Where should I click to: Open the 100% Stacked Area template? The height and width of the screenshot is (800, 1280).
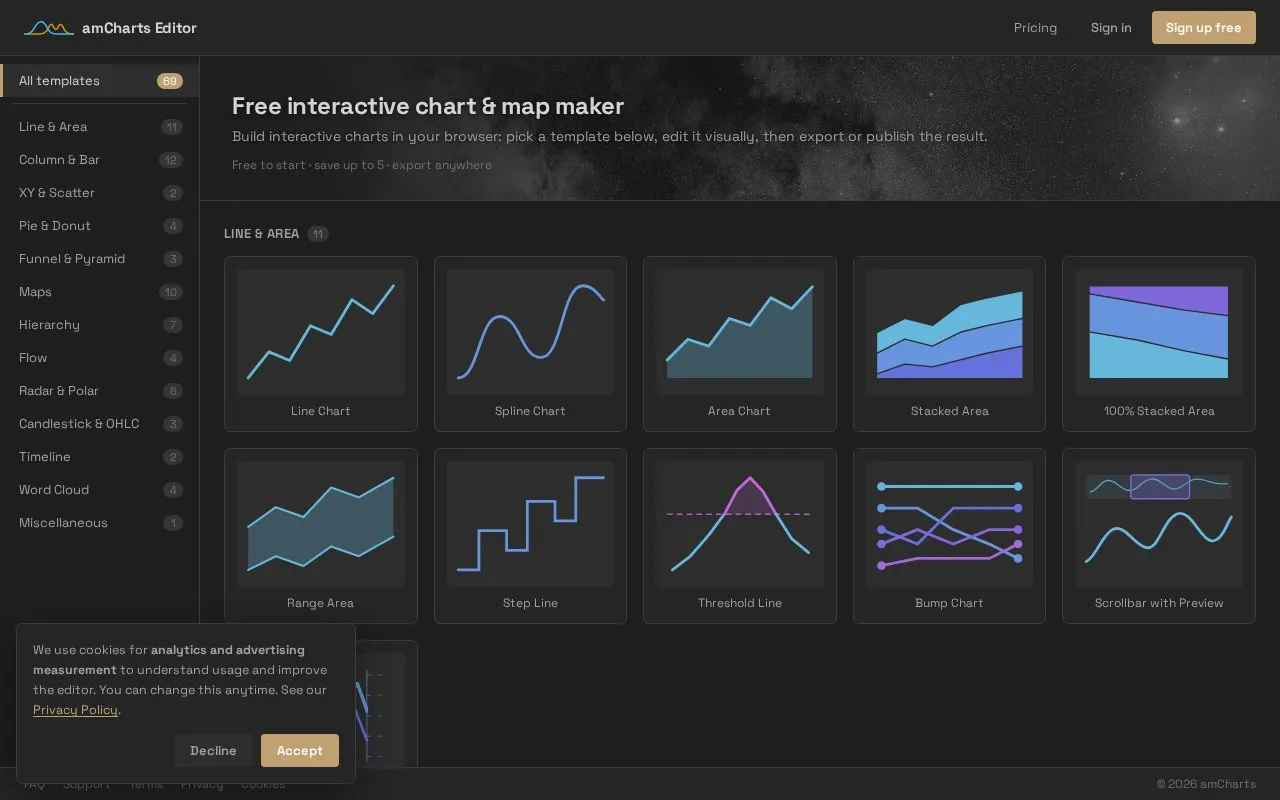coord(1159,344)
